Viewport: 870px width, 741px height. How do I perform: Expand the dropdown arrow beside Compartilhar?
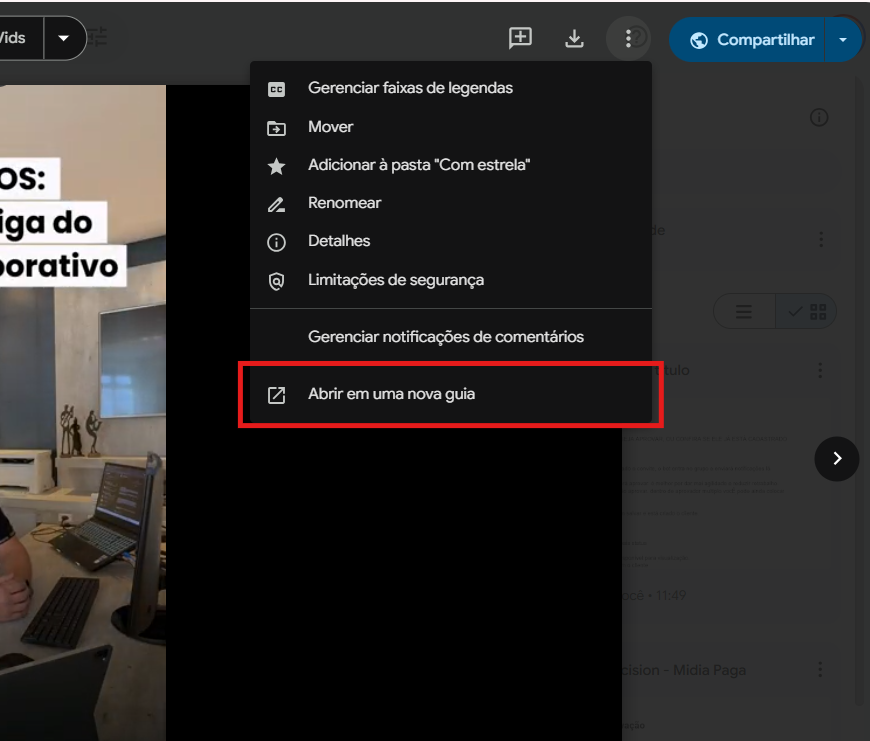tap(843, 40)
